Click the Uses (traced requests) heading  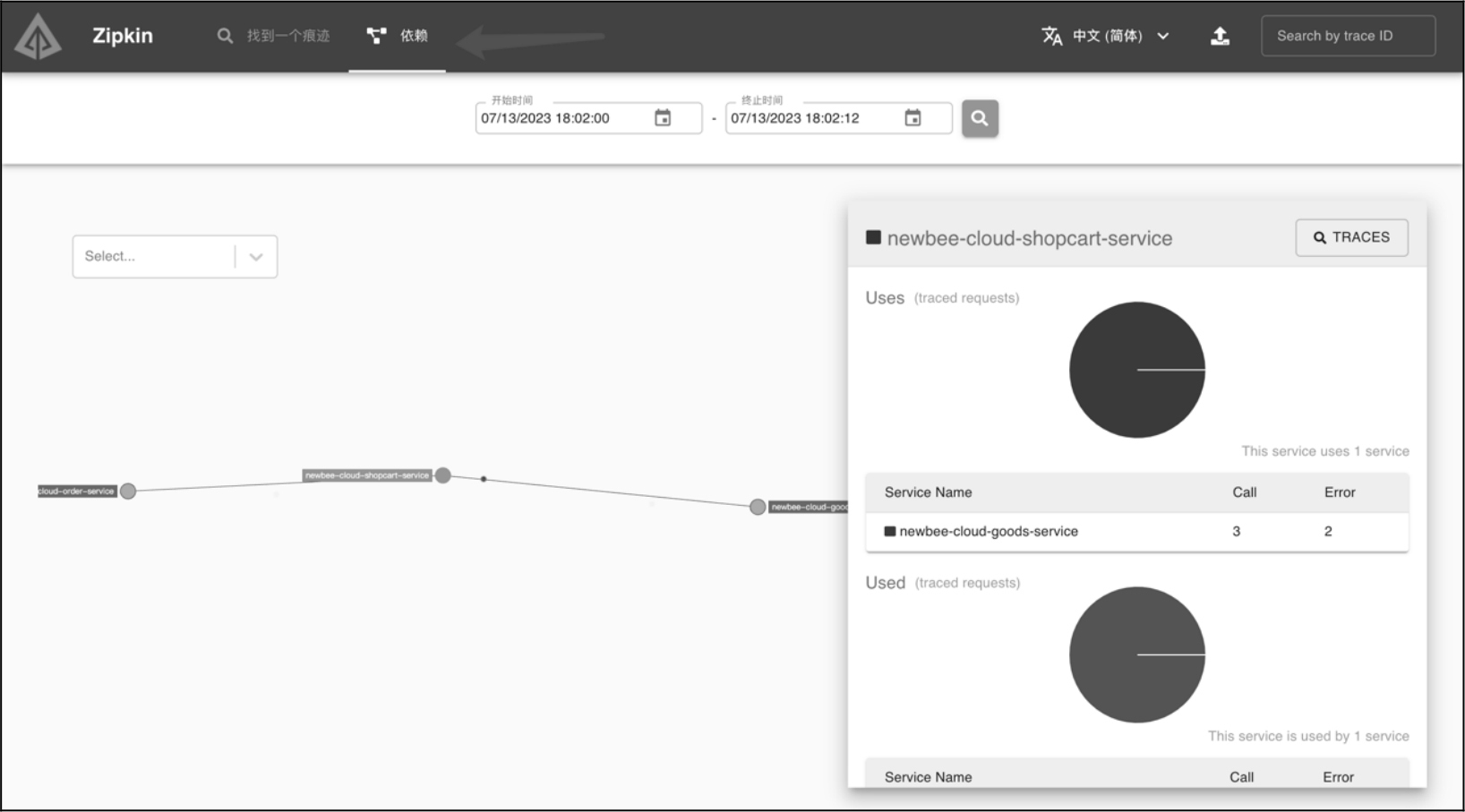[942, 298]
